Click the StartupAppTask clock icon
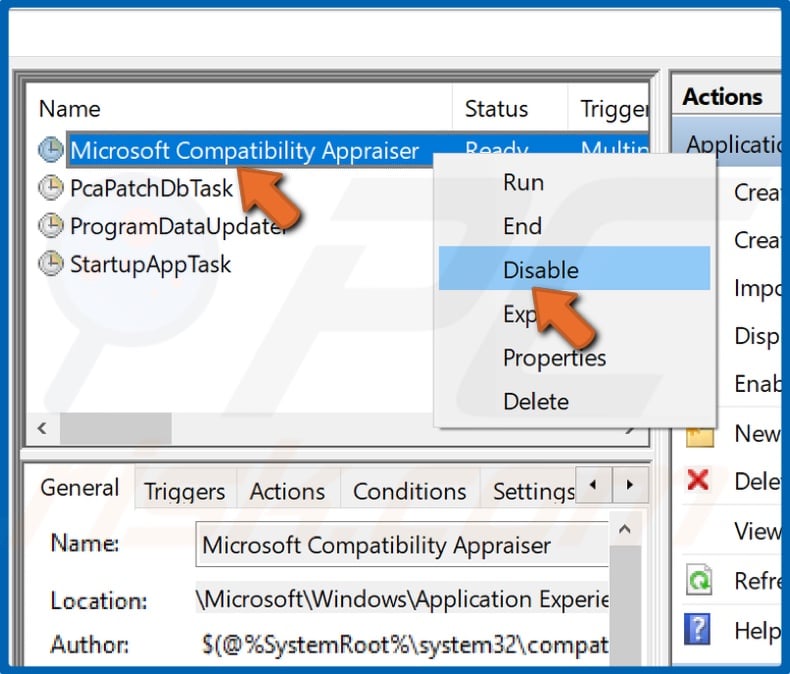Image resolution: width=790 pixels, height=674 pixels. [51, 263]
